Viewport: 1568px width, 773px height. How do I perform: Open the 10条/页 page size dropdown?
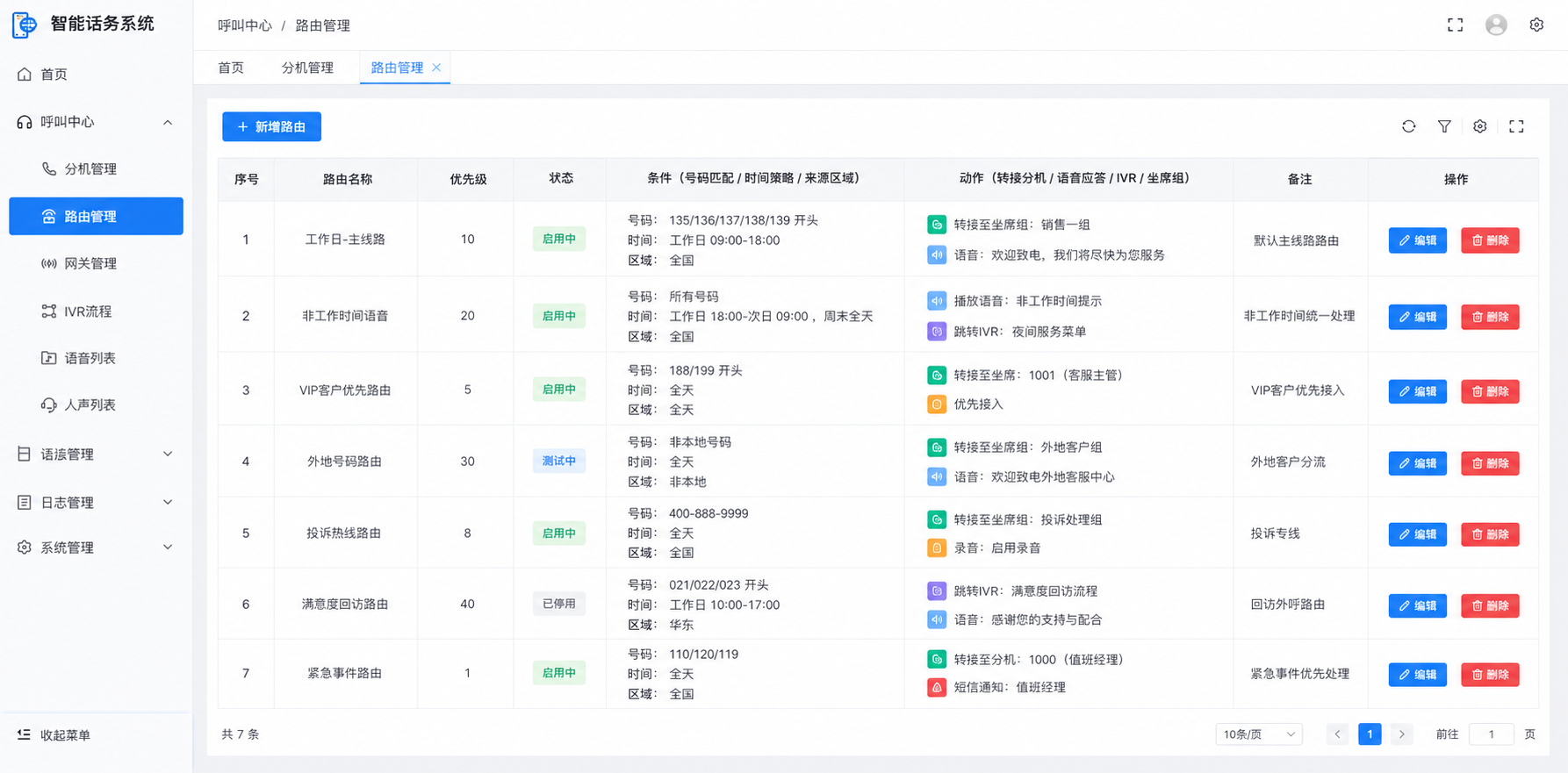(x=1259, y=734)
